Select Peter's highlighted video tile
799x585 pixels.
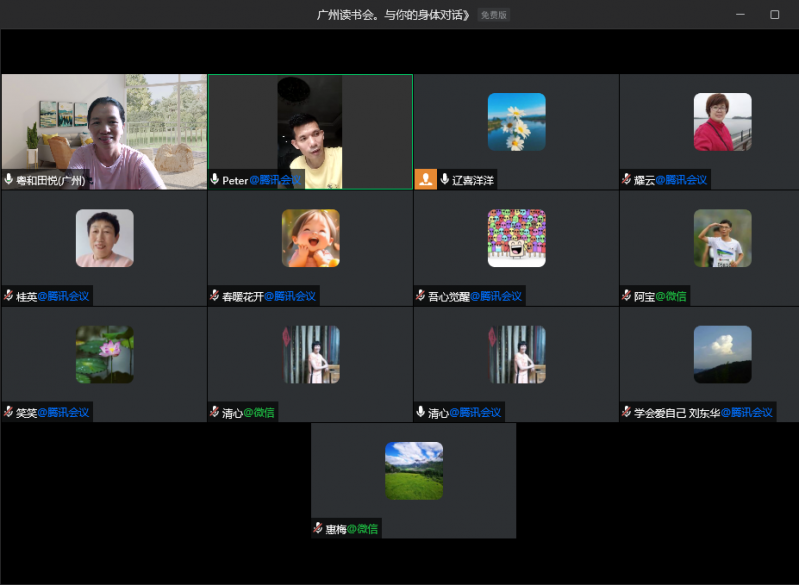pos(310,131)
